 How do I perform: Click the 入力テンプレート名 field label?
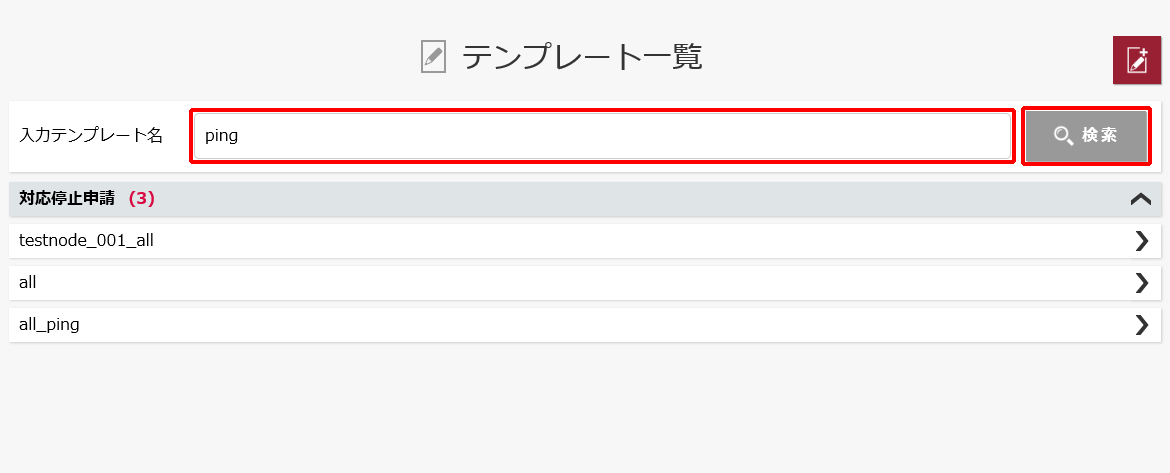(x=90, y=136)
